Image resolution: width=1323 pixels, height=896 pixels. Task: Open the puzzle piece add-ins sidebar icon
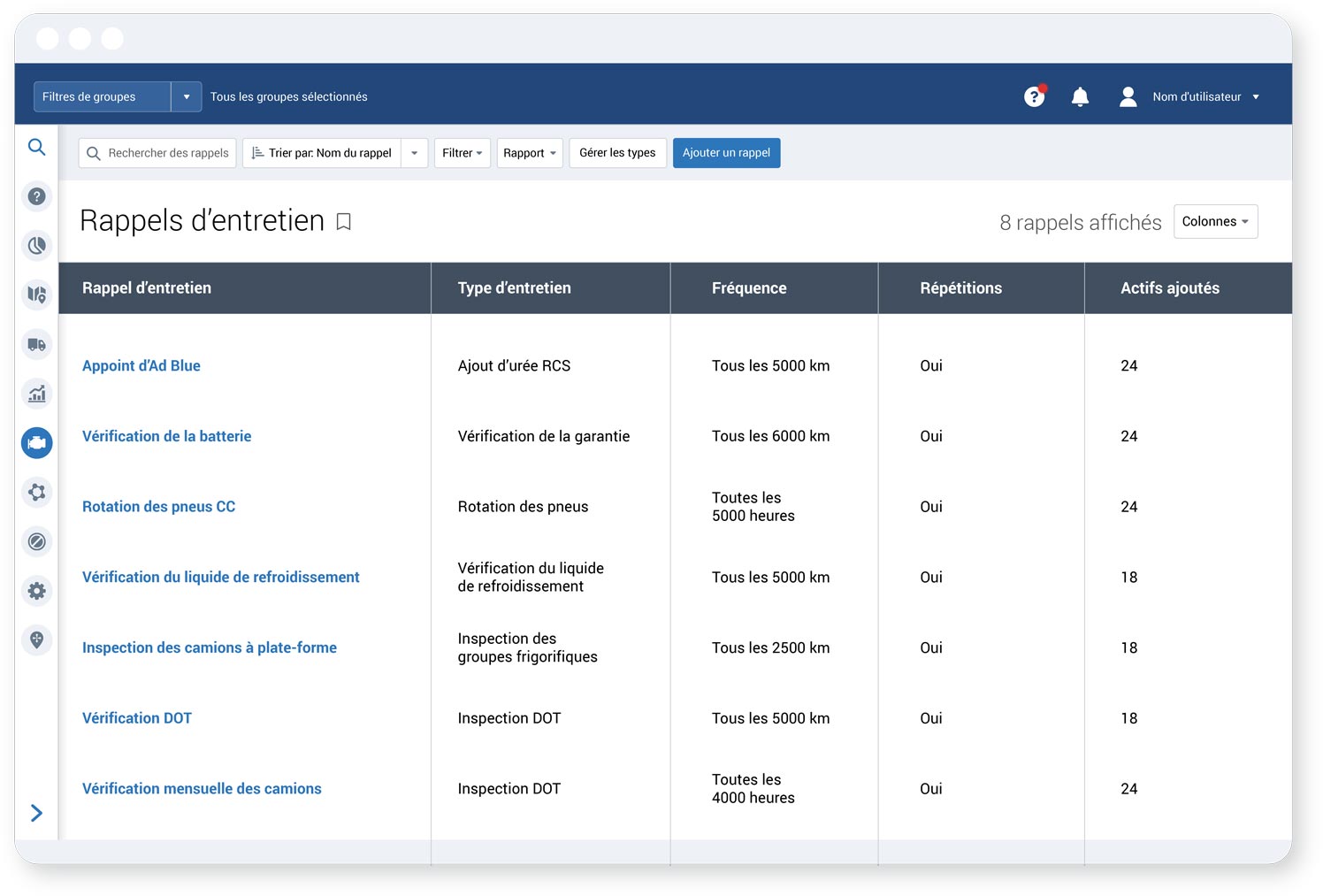[x=36, y=492]
